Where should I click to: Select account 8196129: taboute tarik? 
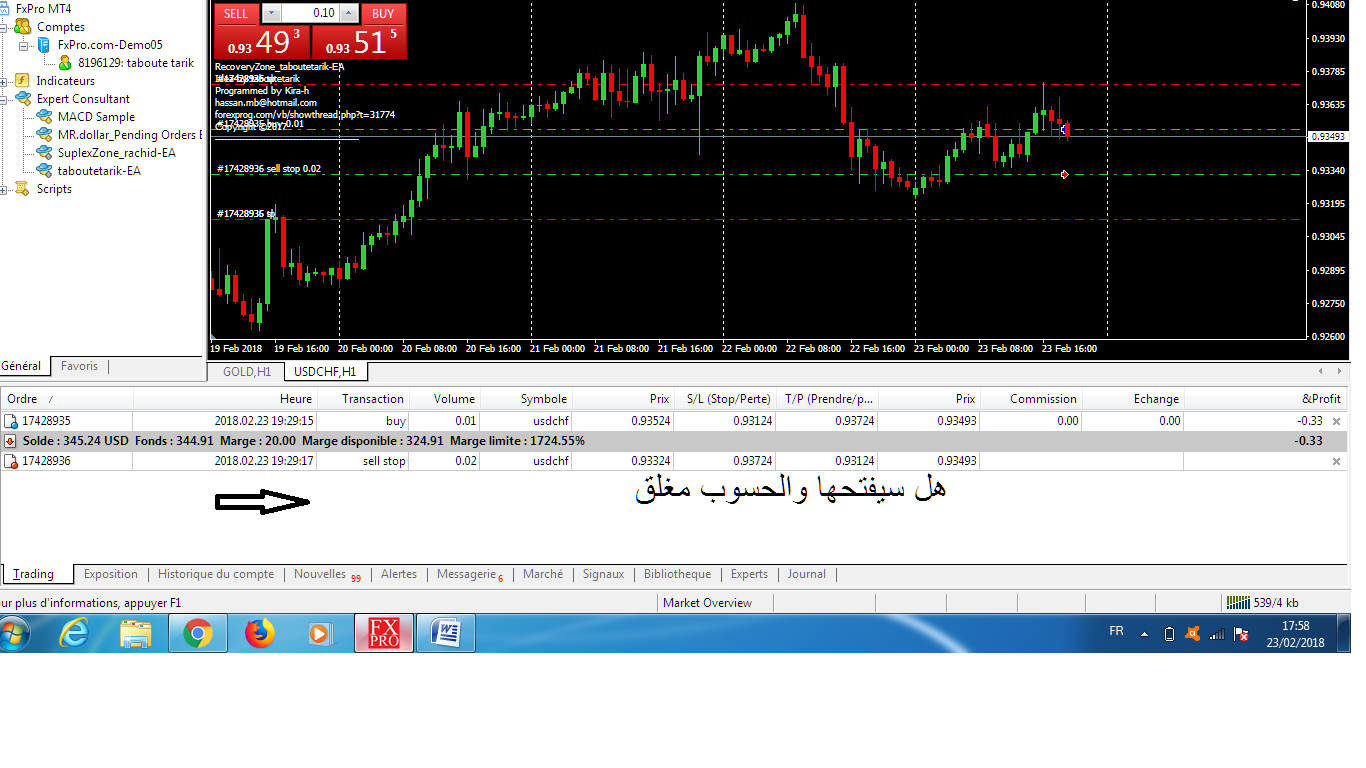pos(136,63)
